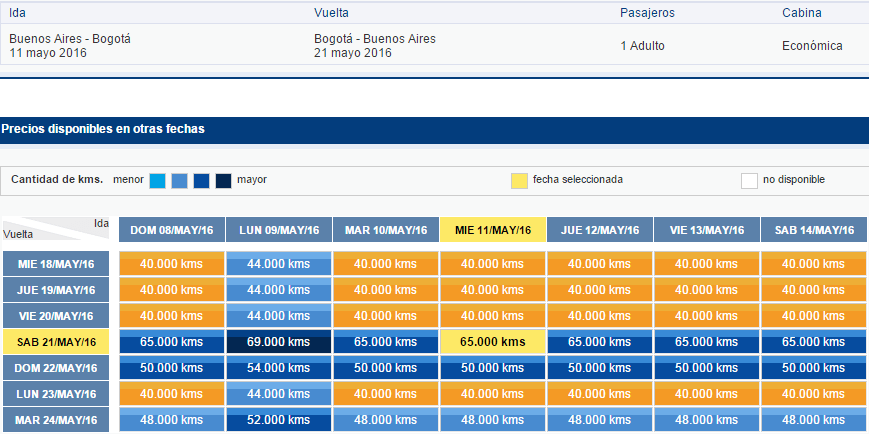Click the 11 mayo 2016 outbound date
Image resolution: width=869 pixels, height=434 pixels.
click(x=48, y=53)
